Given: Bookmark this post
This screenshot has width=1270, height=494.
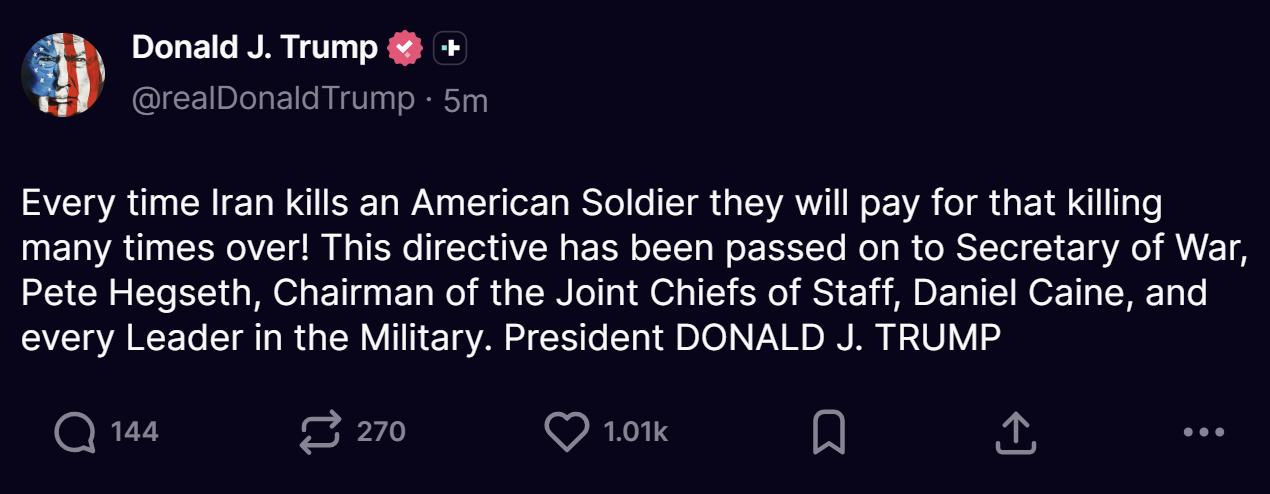Looking at the screenshot, I should click(x=829, y=432).
